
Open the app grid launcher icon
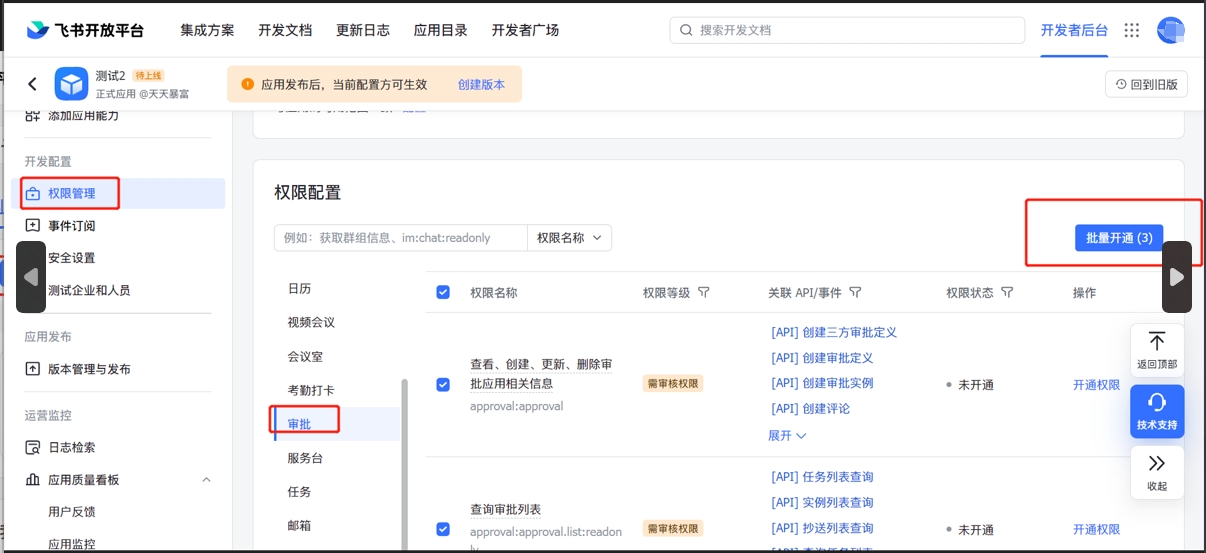point(1132,30)
